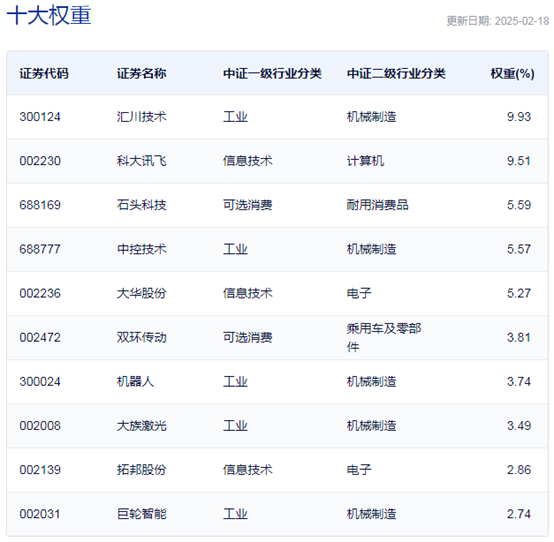Open 石头科技 row name
Screen dimensions: 554x542
(x=141, y=205)
